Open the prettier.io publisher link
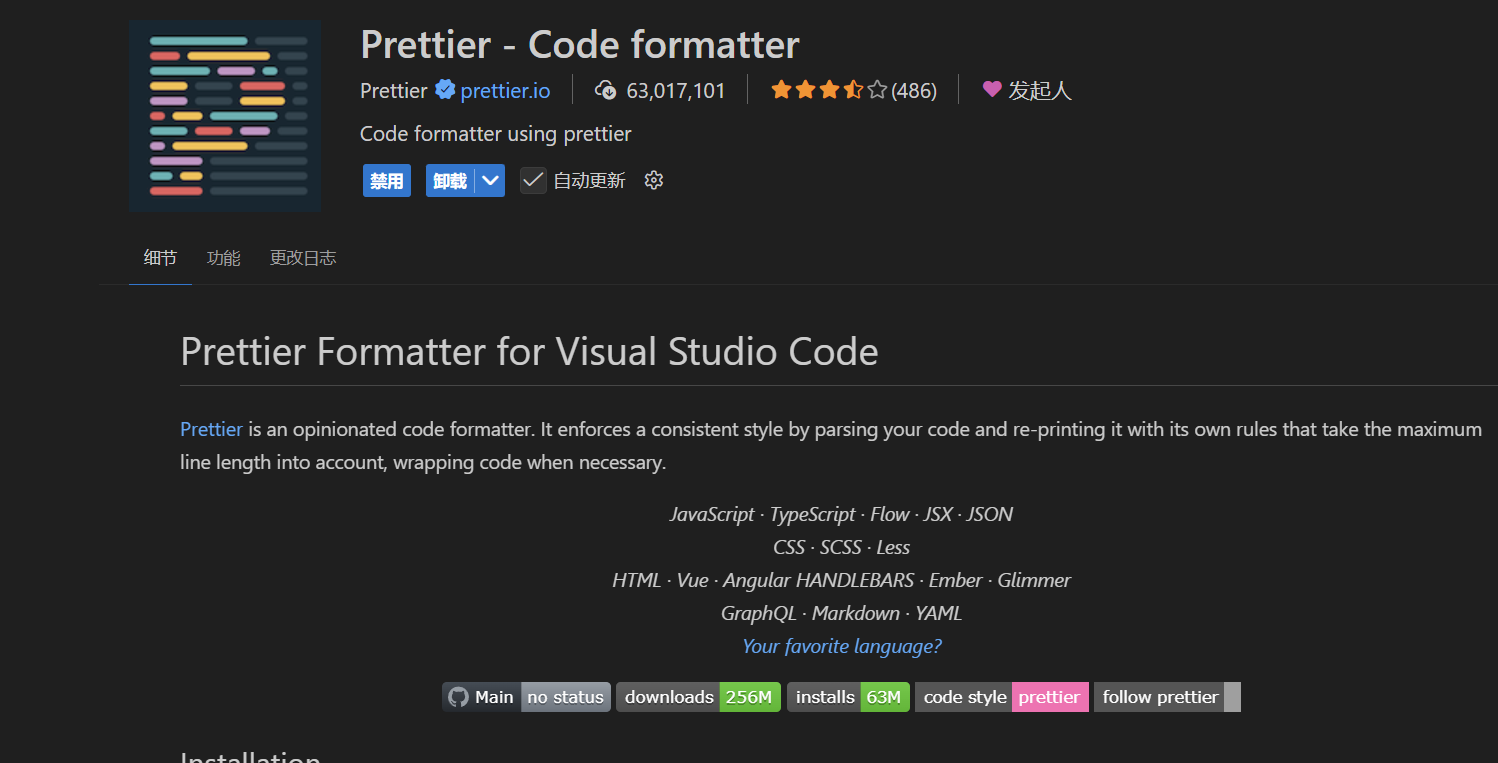 505,91
